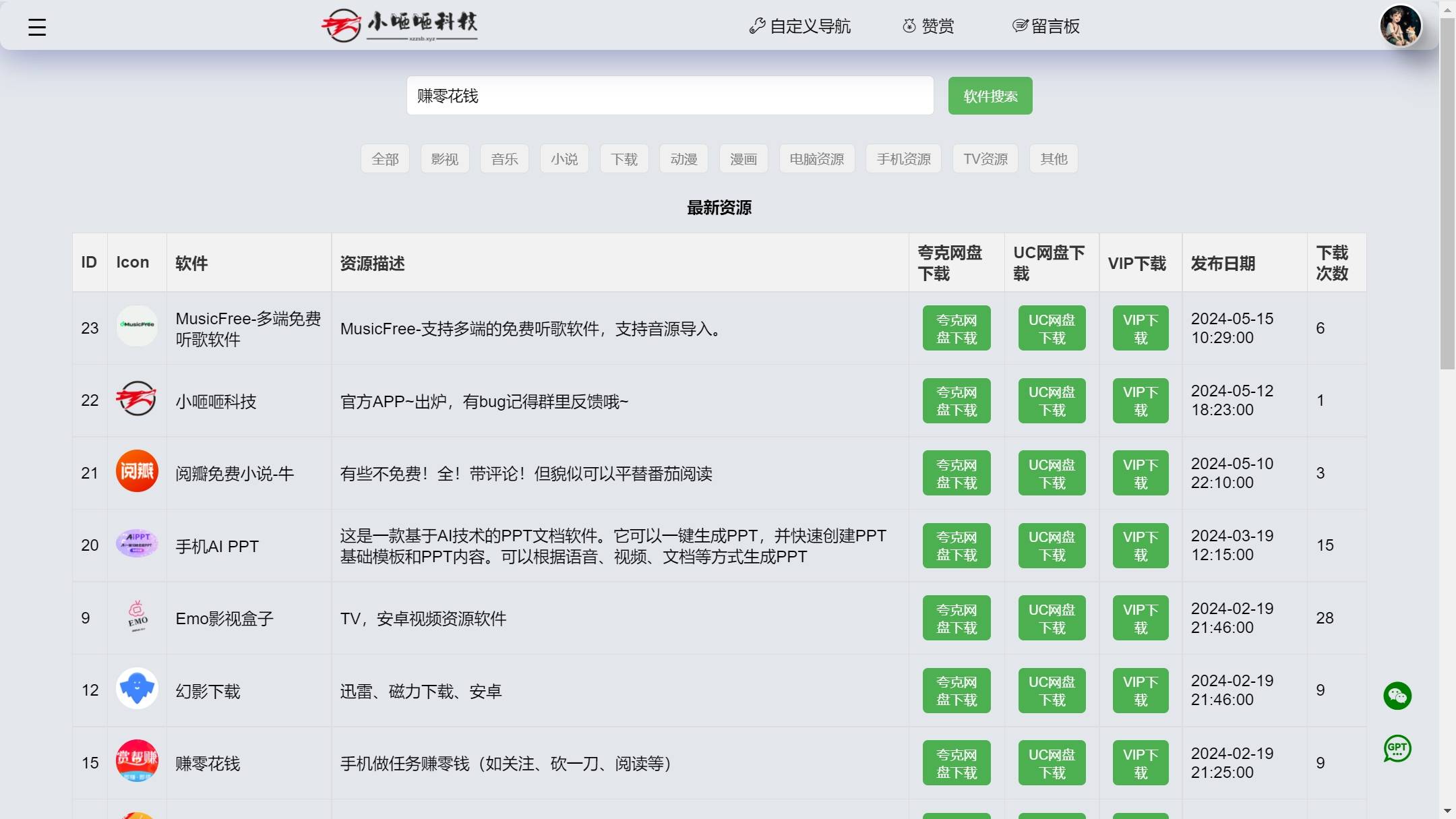This screenshot has width=1456, height=819.
Task: Select the 音乐 category filter
Action: [x=504, y=159]
